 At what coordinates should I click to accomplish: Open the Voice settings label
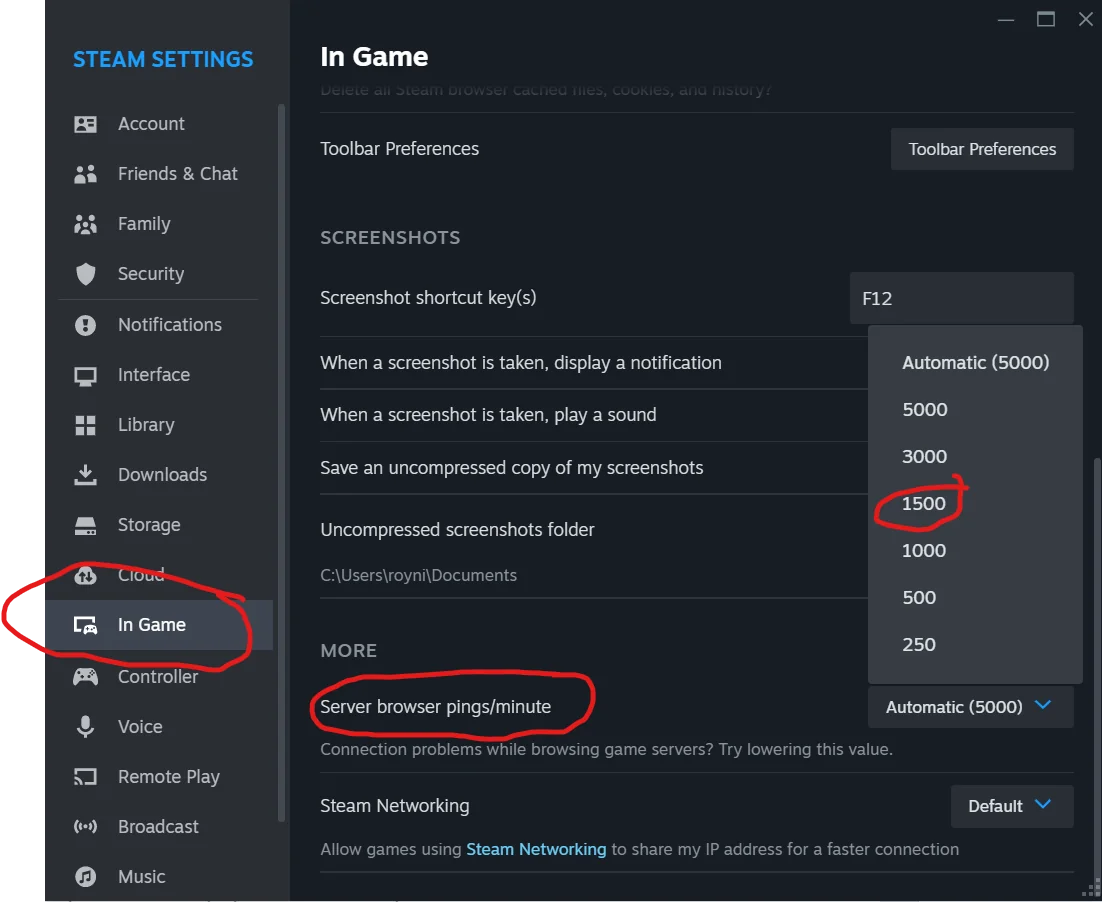pyautogui.click(x=140, y=727)
